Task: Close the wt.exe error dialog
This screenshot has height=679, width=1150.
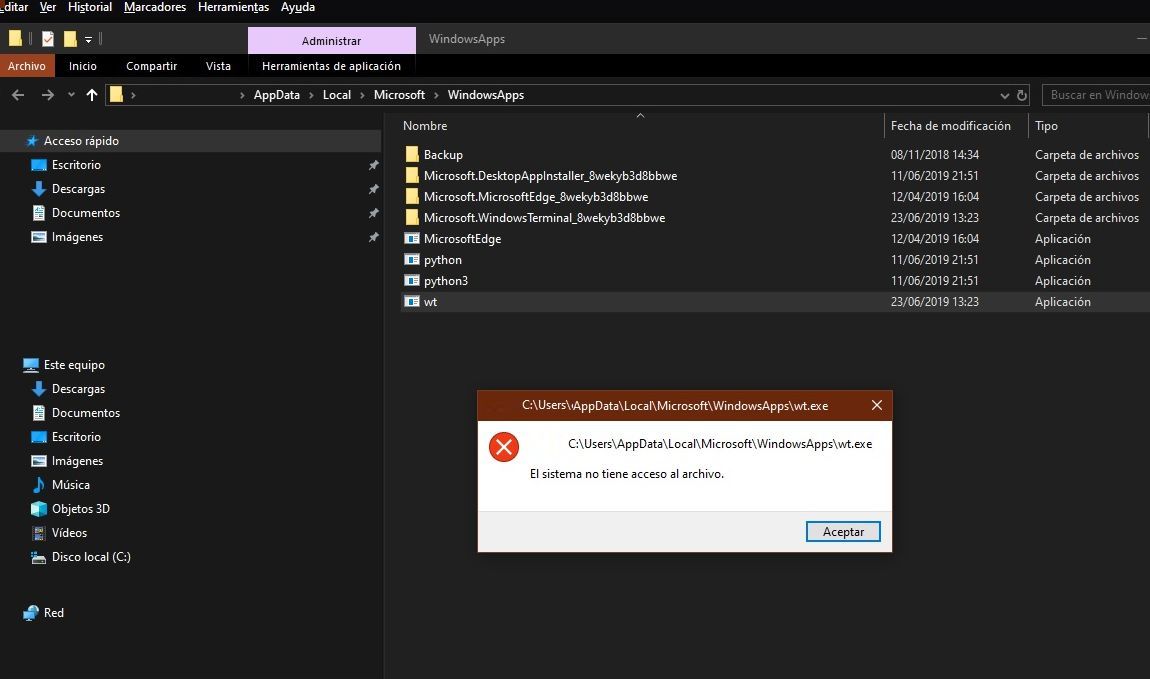Action: (876, 405)
